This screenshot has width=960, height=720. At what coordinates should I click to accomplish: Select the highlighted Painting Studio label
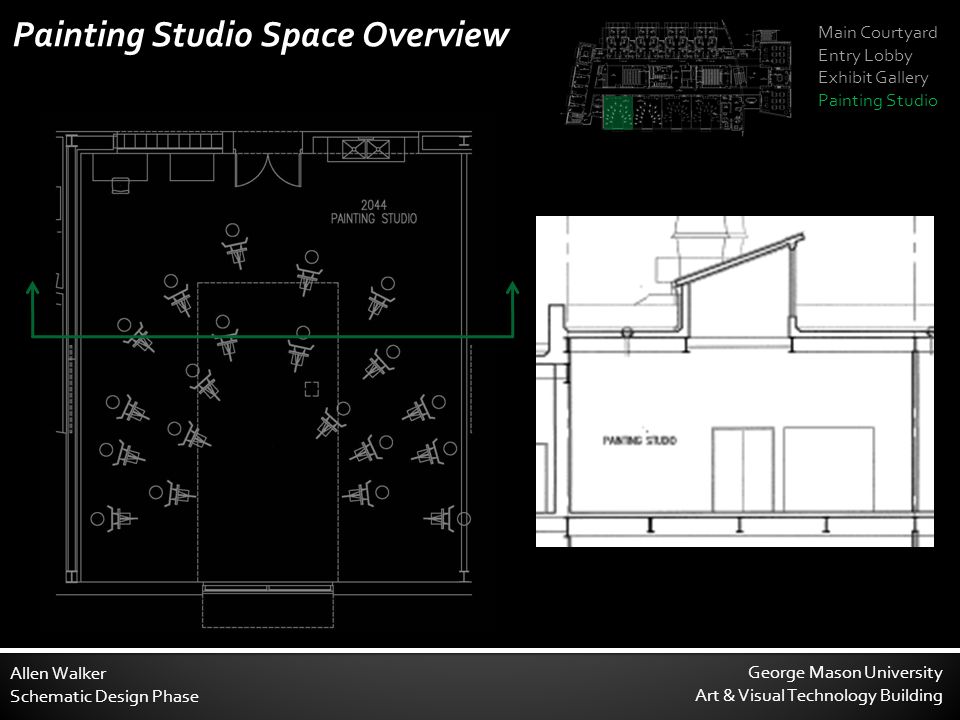click(x=877, y=100)
